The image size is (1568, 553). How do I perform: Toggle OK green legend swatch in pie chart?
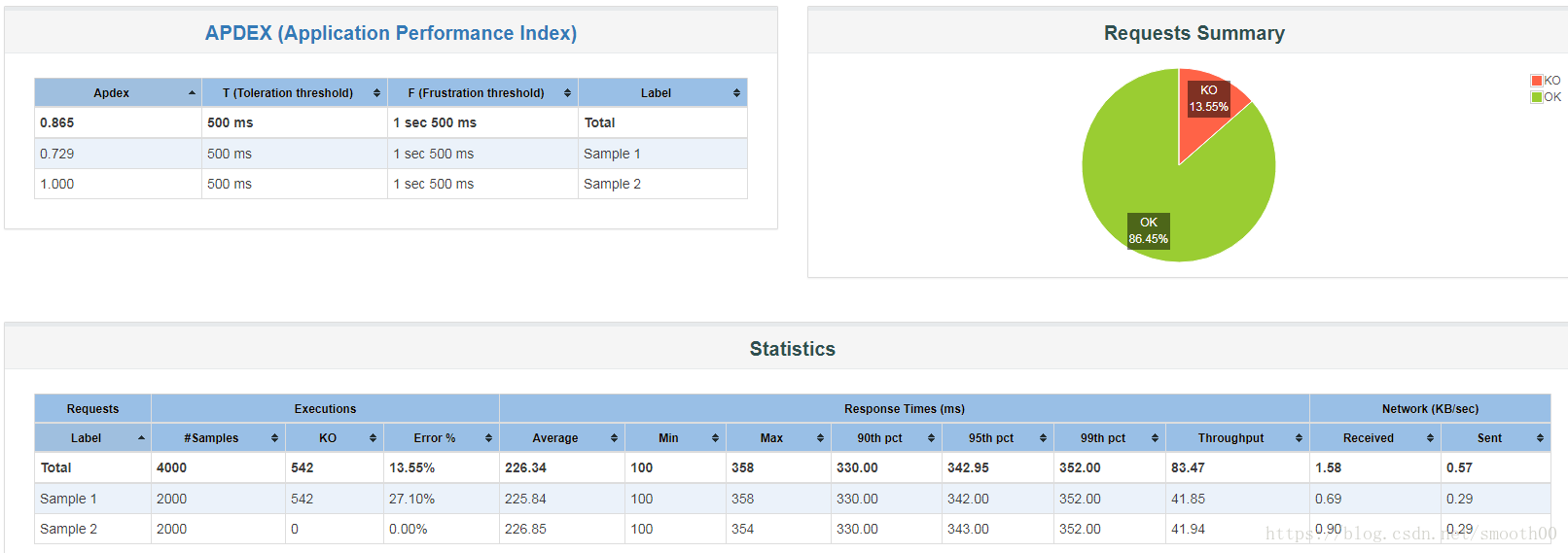1537,97
